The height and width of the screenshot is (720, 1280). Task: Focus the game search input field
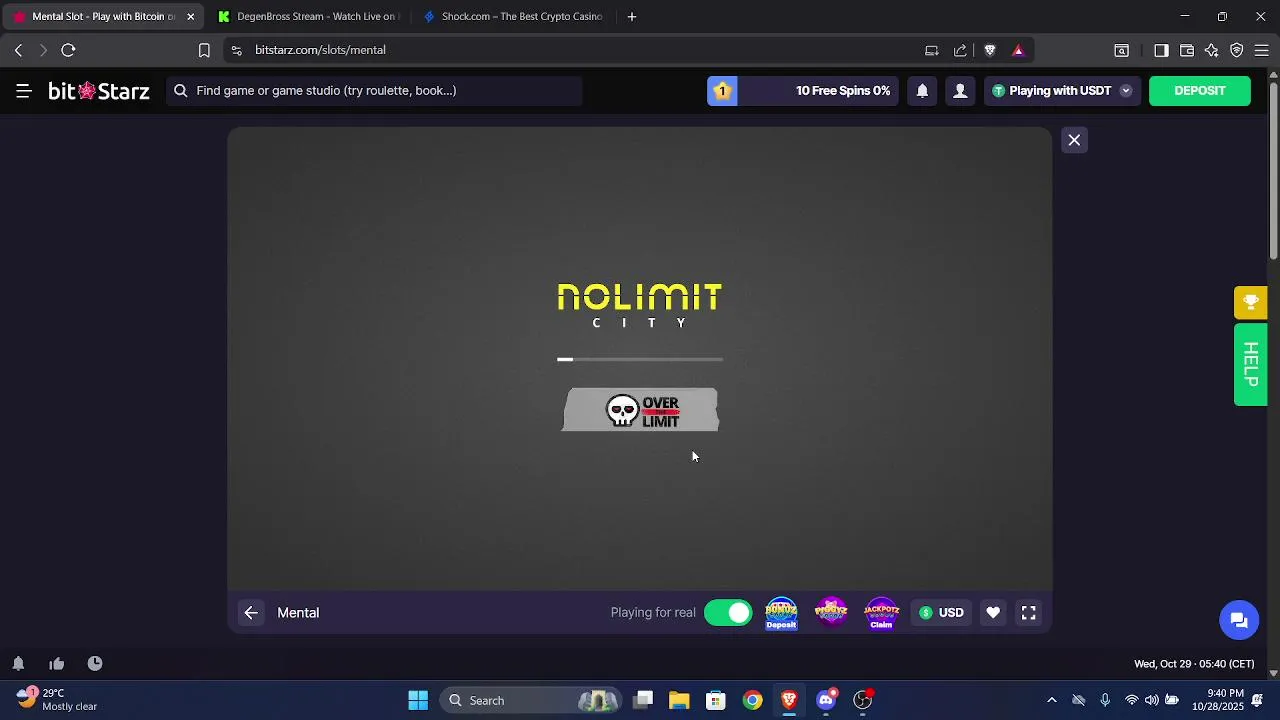(x=374, y=91)
